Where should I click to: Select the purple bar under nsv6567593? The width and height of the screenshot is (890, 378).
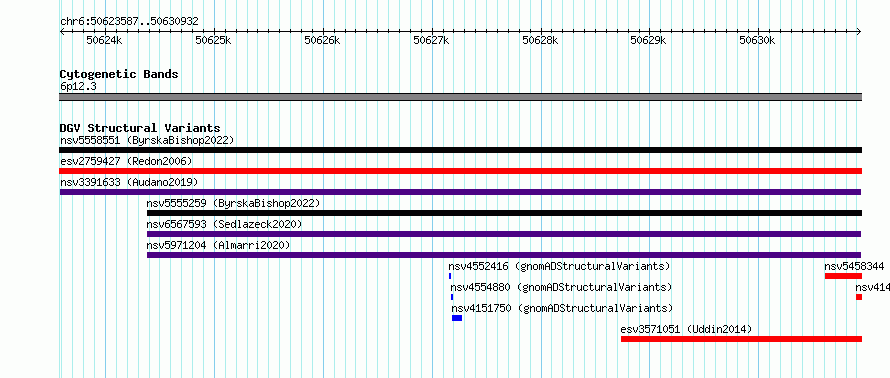click(x=504, y=234)
